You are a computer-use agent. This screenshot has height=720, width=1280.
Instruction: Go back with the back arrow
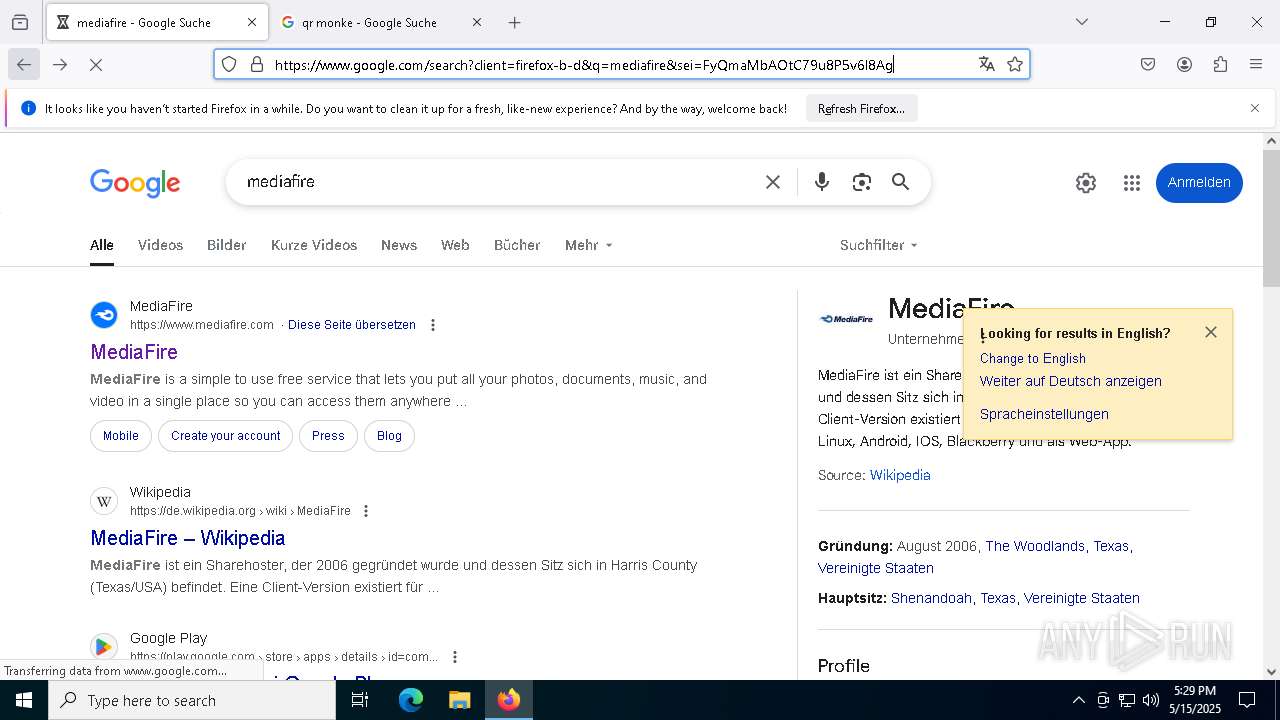24,64
